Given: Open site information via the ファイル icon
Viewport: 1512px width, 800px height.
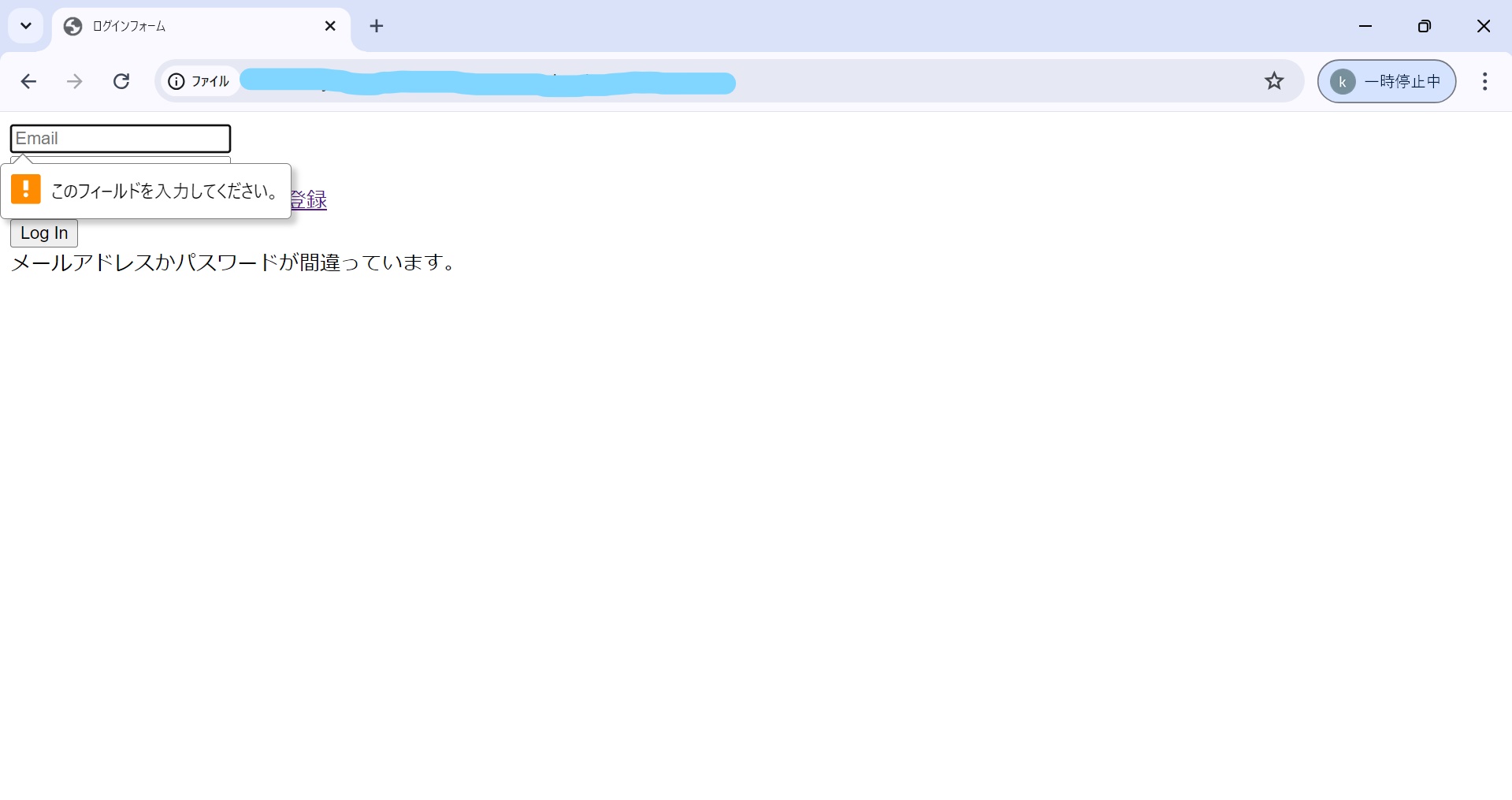Looking at the screenshot, I should (x=175, y=81).
